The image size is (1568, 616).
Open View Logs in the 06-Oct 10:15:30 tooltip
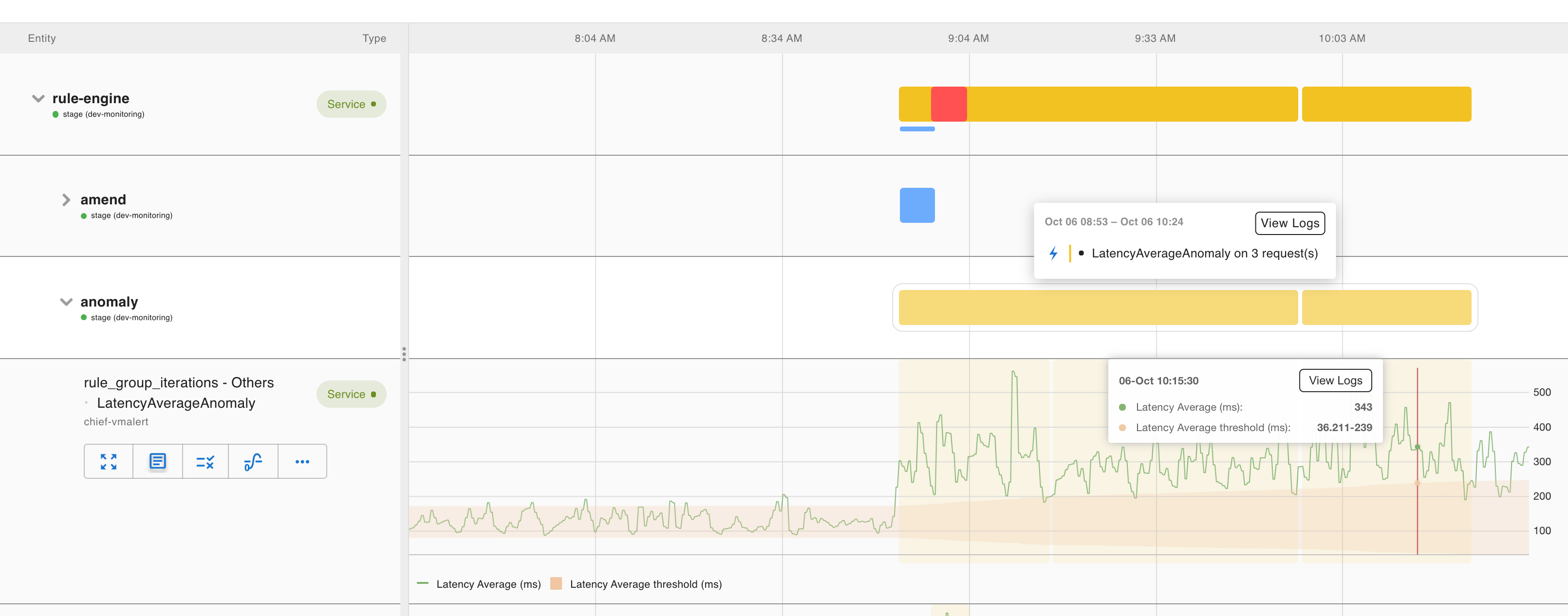tap(1335, 380)
